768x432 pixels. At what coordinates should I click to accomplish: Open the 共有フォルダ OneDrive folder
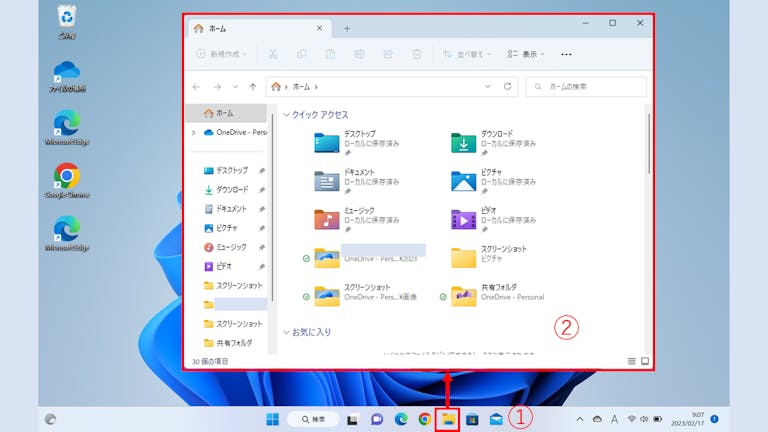pyautogui.click(x=498, y=296)
